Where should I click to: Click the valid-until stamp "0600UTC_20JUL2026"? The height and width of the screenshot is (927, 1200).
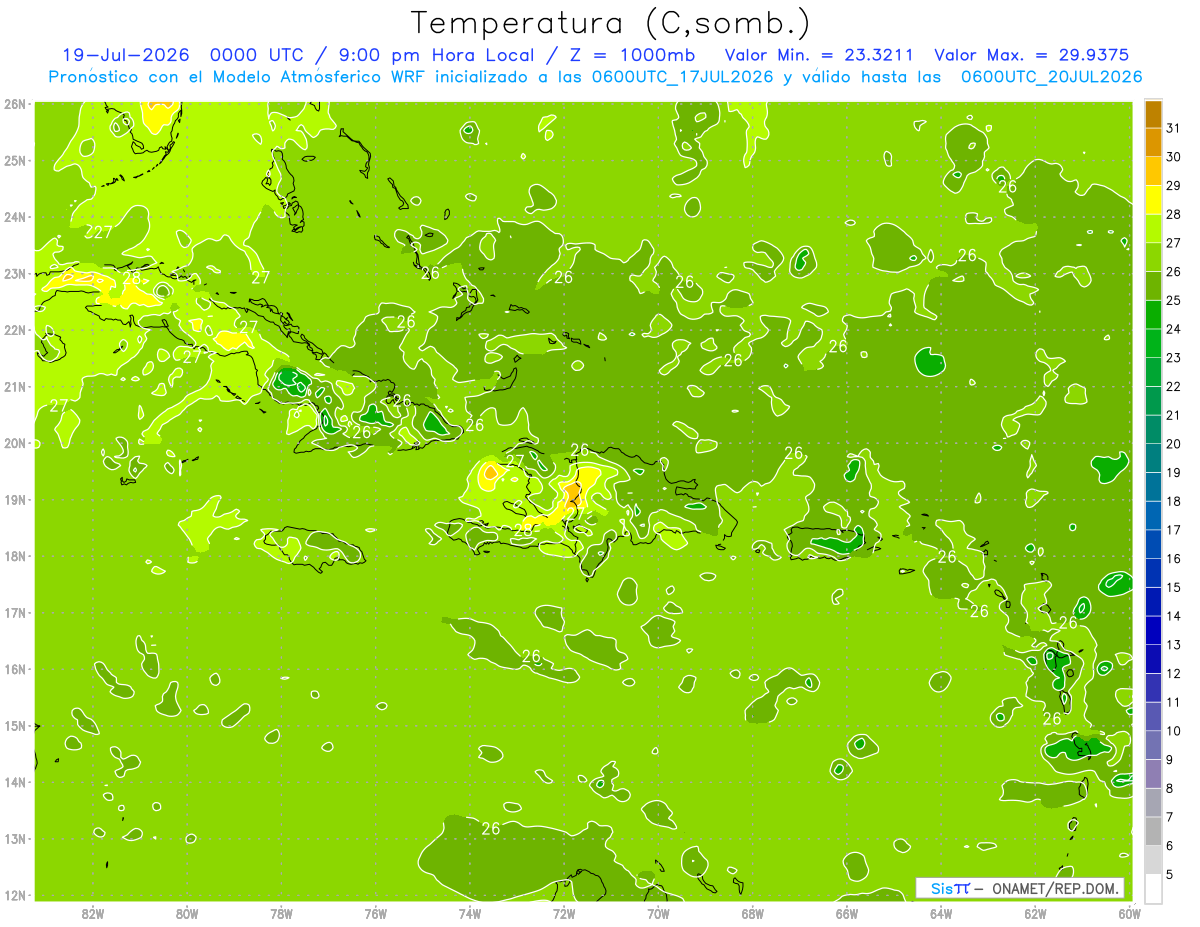click(1051, 76)
